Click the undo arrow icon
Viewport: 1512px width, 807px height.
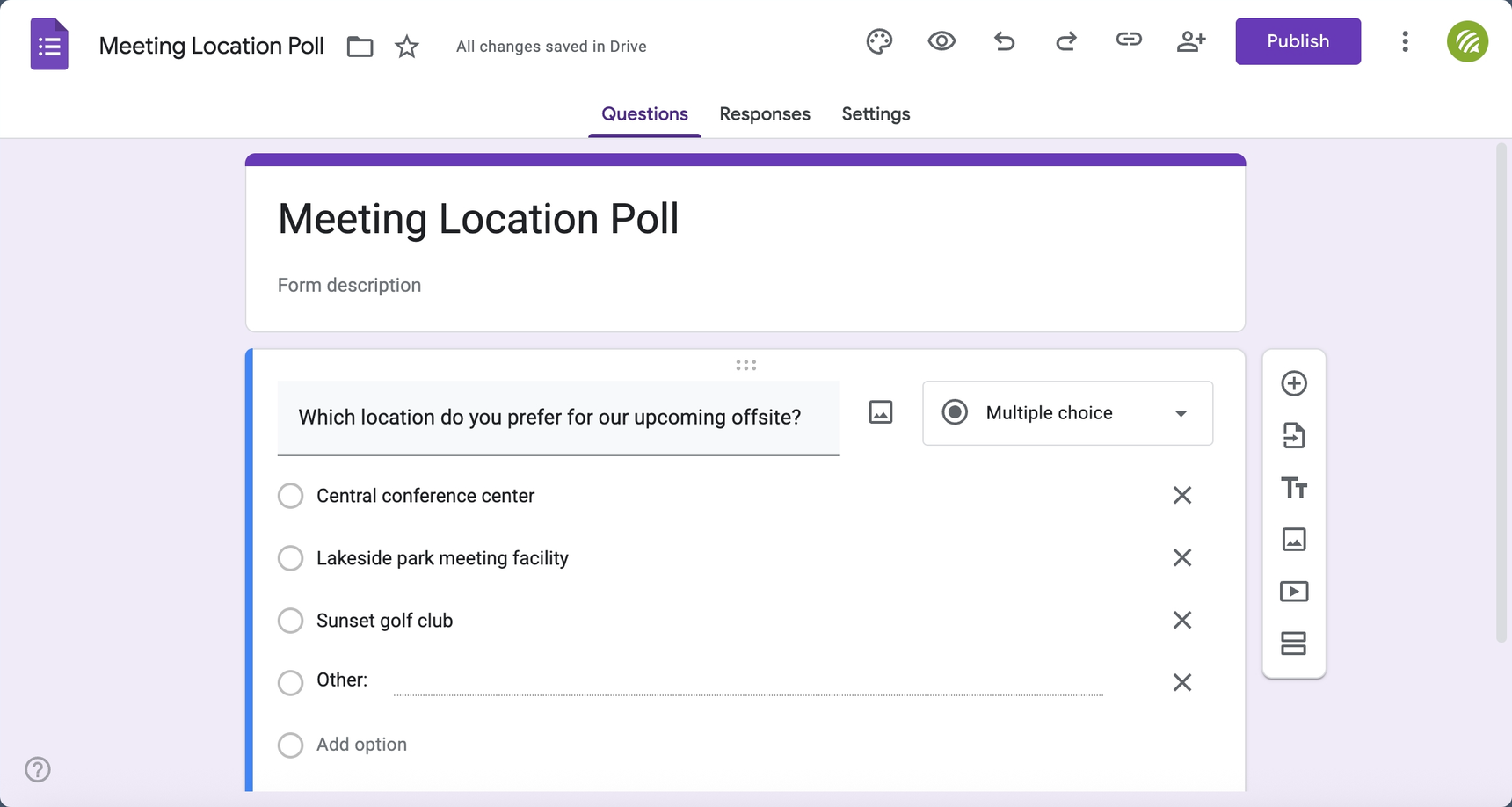tap(1004, 41)
